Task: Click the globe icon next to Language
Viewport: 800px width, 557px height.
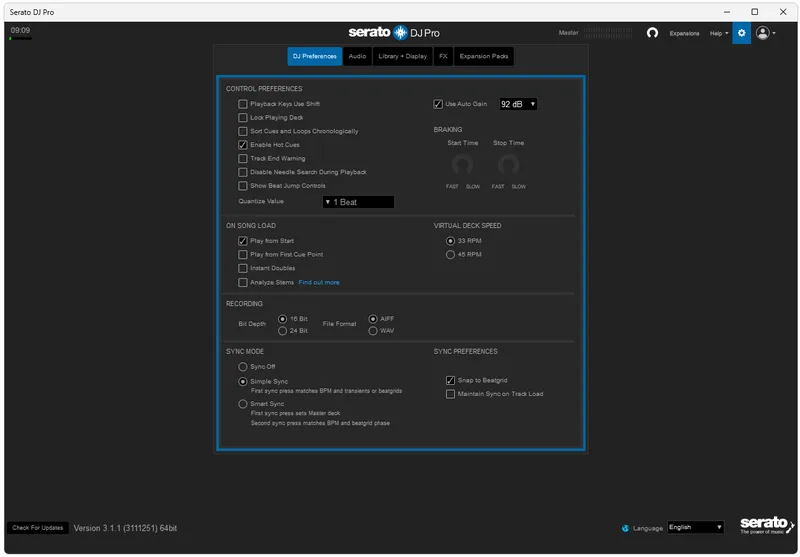Action: 625,528
